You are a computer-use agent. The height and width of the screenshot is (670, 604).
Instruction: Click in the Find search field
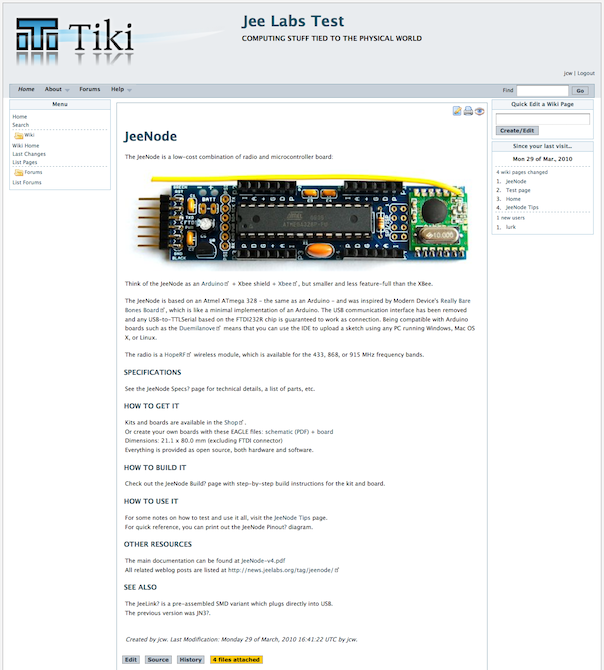[542, 91]
